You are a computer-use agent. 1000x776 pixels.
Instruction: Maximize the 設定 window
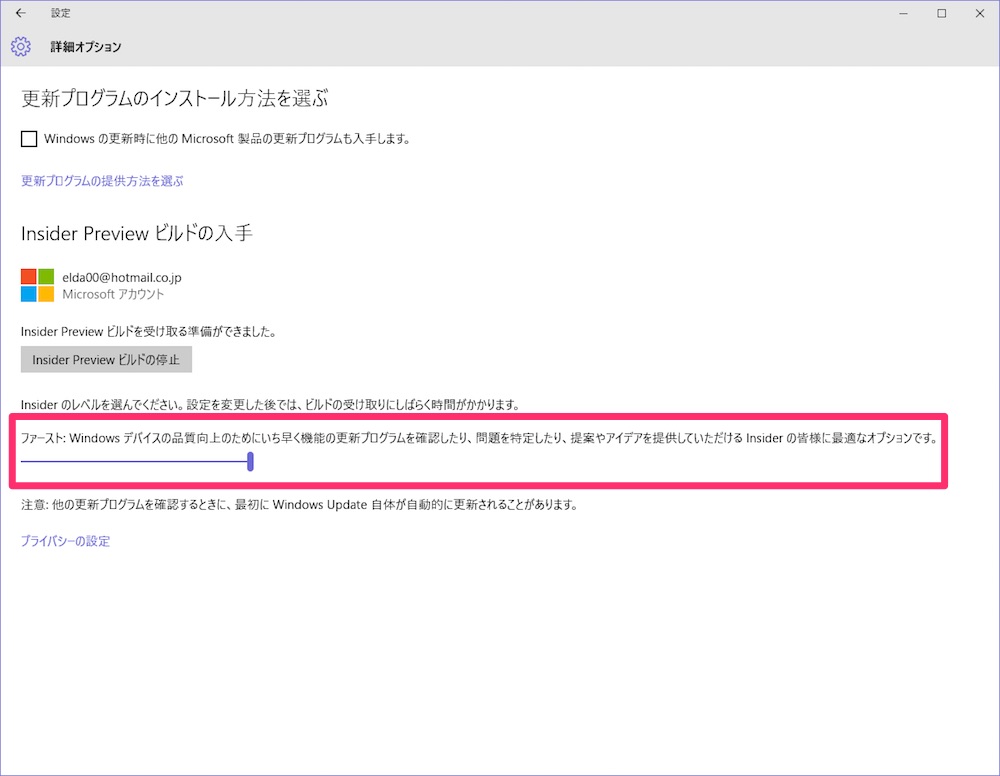[941, 13]
